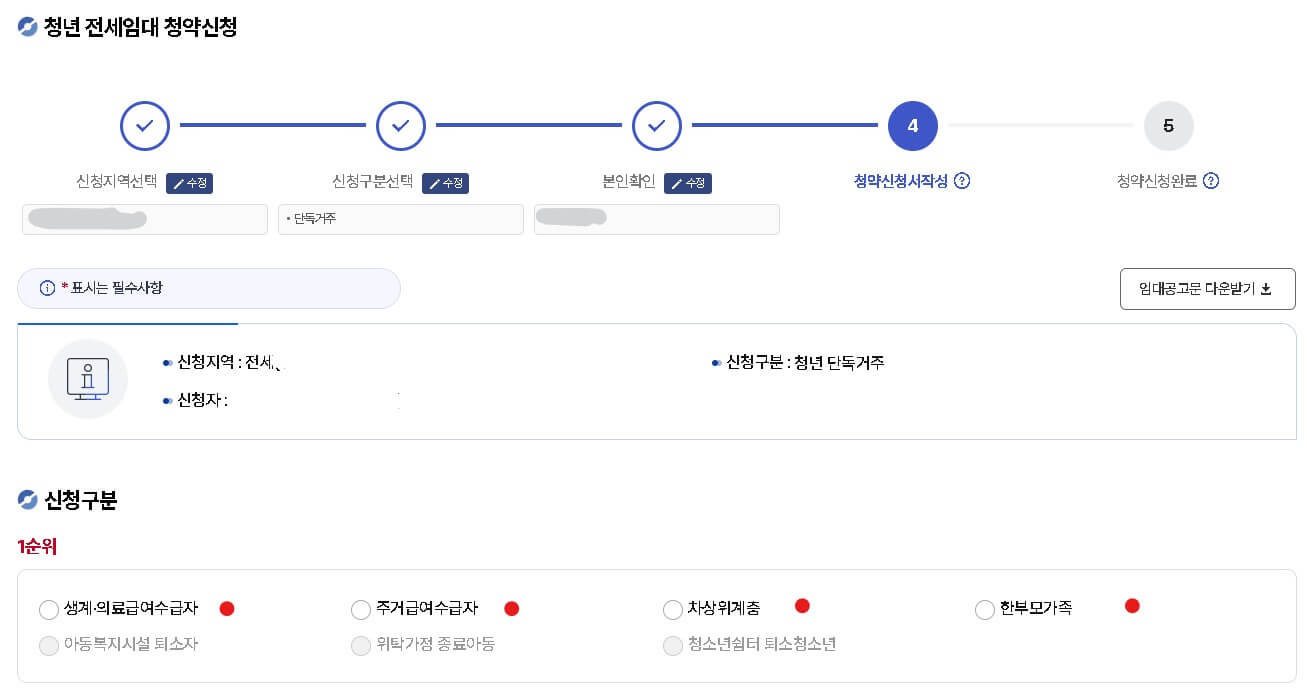Click the checkmark icon on 본인확인 step
Viewport: 1307px width, 690px height.
pyautogui.click(x=657, y=125)
